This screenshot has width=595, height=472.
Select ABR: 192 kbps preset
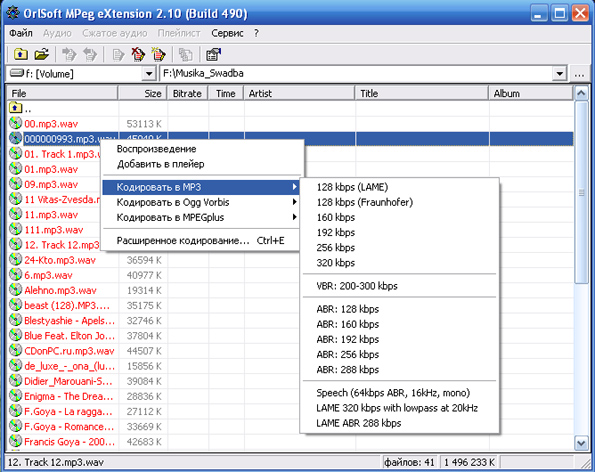point(399,340)
